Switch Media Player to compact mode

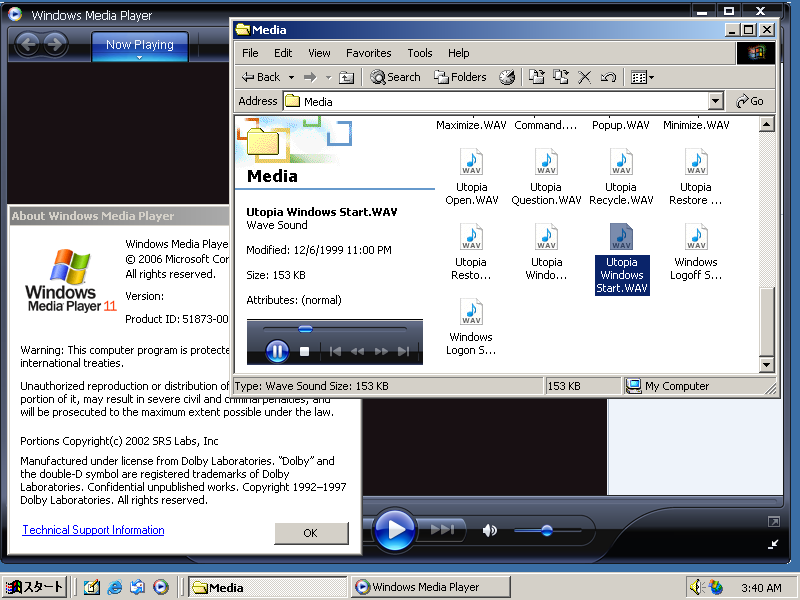click(773, 544)
